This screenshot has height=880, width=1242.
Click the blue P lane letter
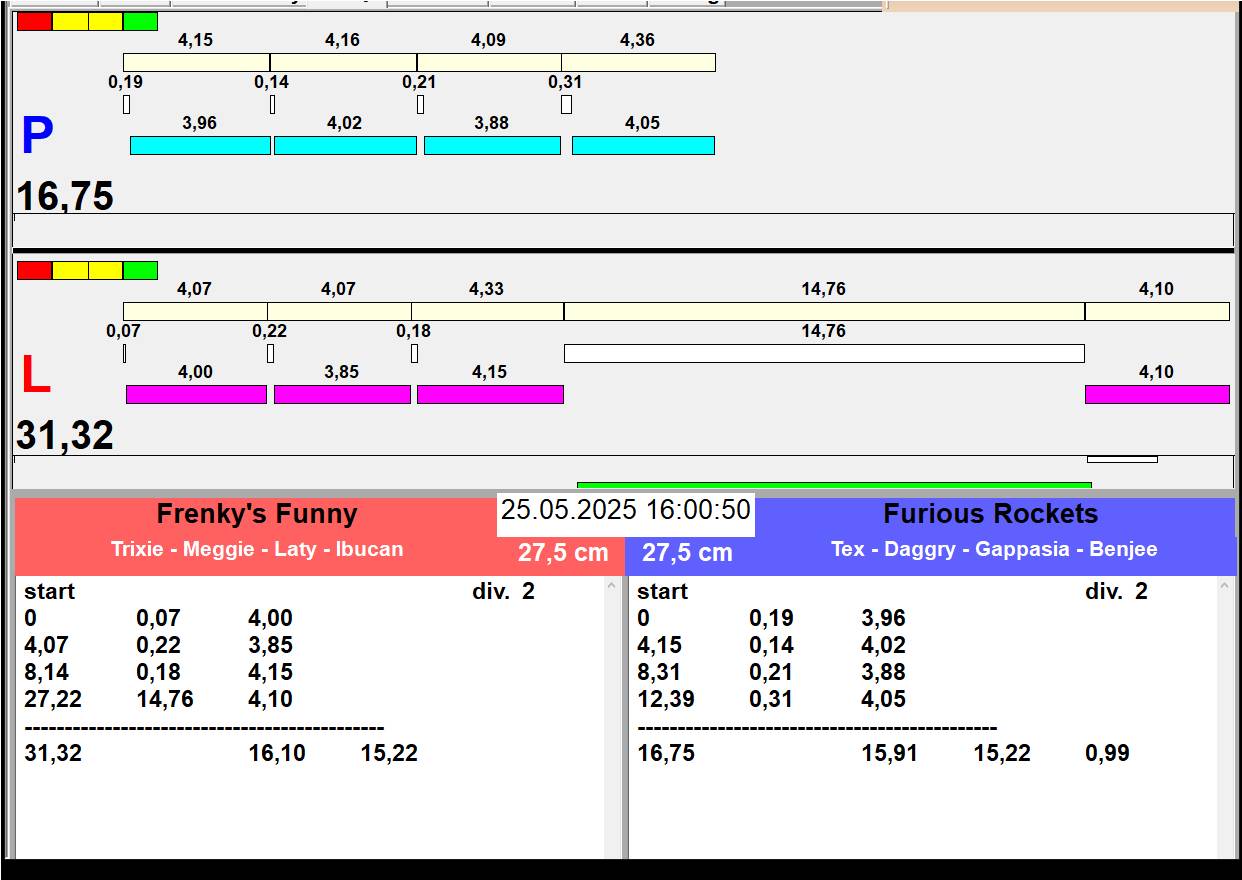pyautogui.click(x=37, y=137)
